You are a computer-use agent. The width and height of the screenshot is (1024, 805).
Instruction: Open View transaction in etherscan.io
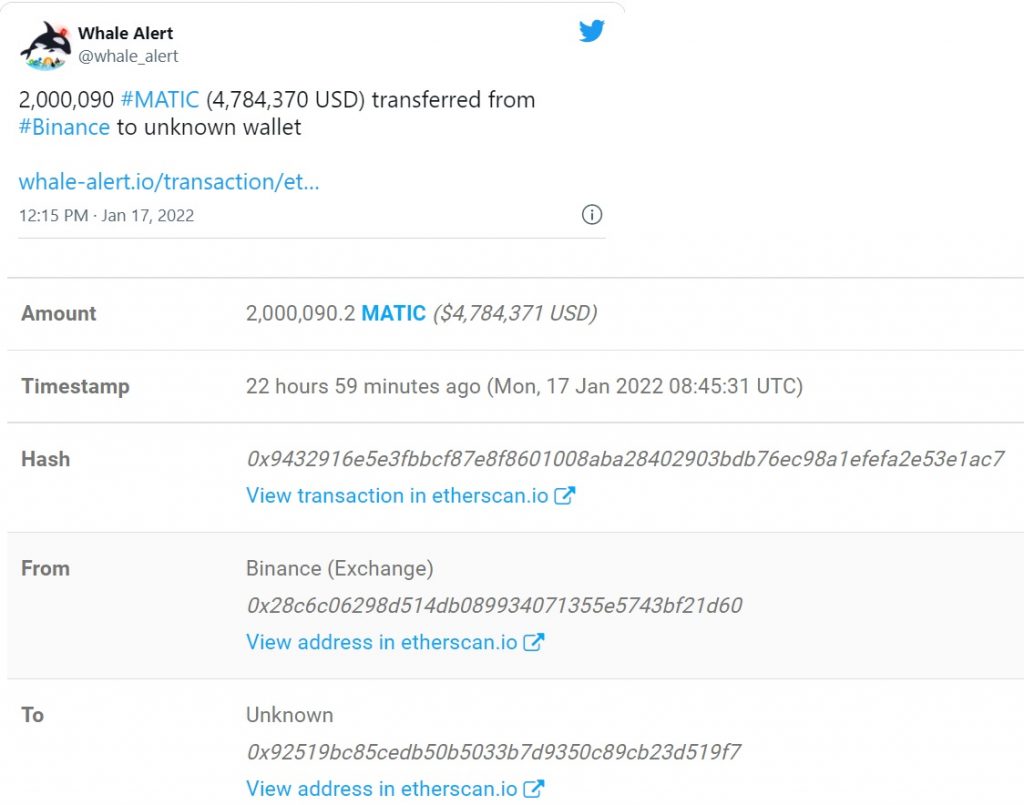point(397,496)
